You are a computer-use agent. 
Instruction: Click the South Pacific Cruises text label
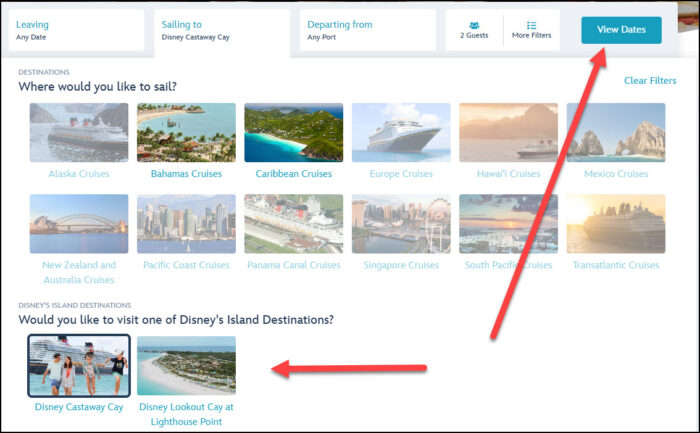click(x=508, y=265)
